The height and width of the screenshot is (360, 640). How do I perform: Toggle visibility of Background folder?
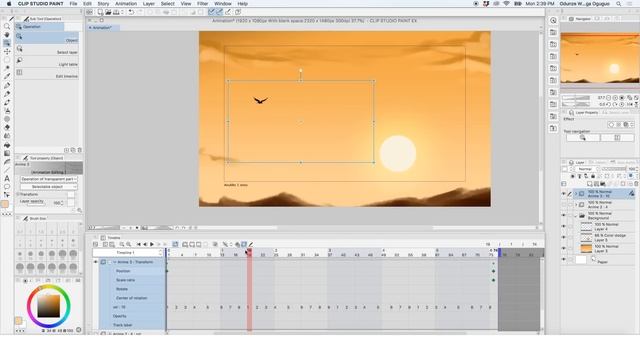(564, 216)
